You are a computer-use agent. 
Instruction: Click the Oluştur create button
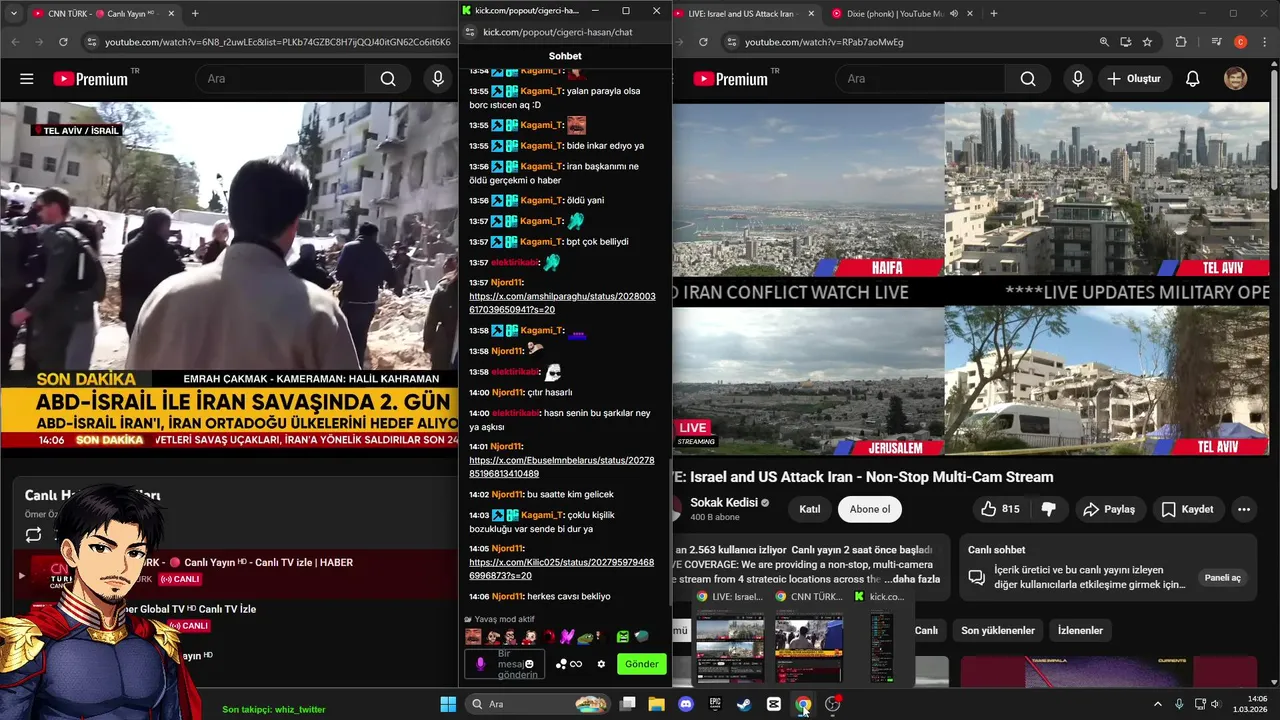coord(1134,79)
